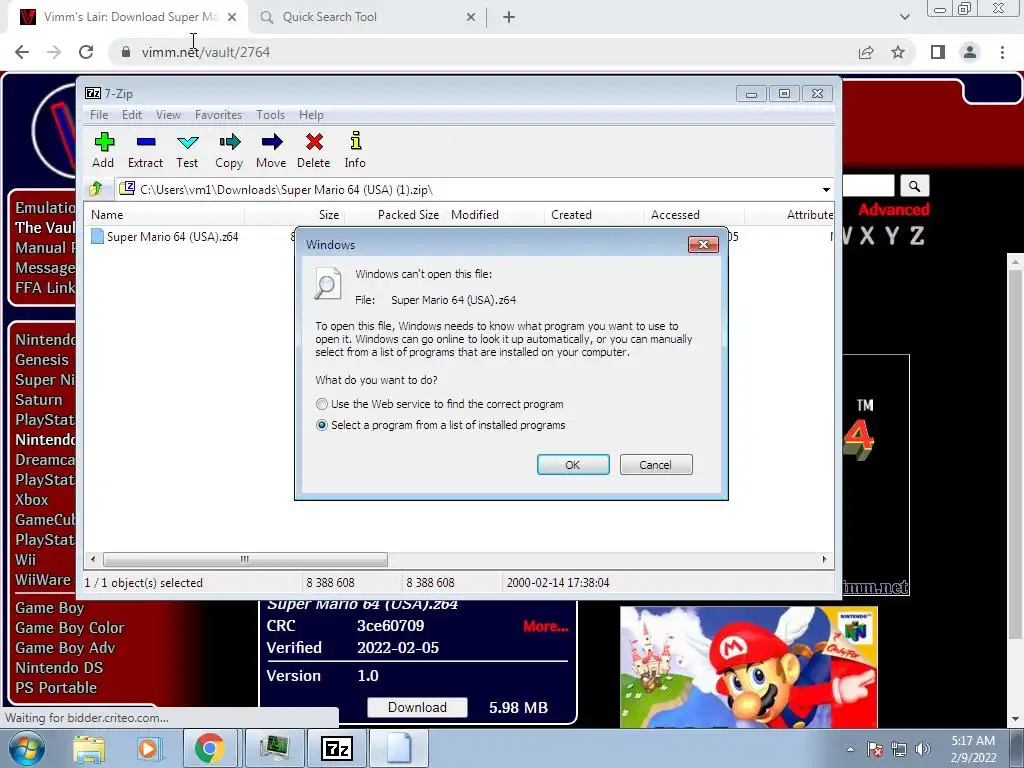Viewport: 1024px width, 768px height.
Task: Click the right arrow of the 7-Zip scrollbar
Action: coord(824,560)
